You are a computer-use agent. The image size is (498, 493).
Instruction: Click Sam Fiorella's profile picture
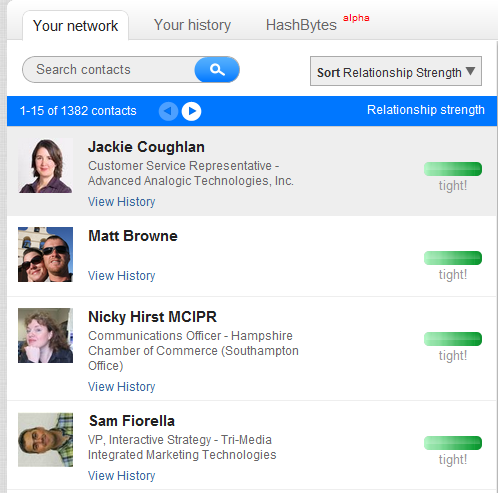(45, 440)
